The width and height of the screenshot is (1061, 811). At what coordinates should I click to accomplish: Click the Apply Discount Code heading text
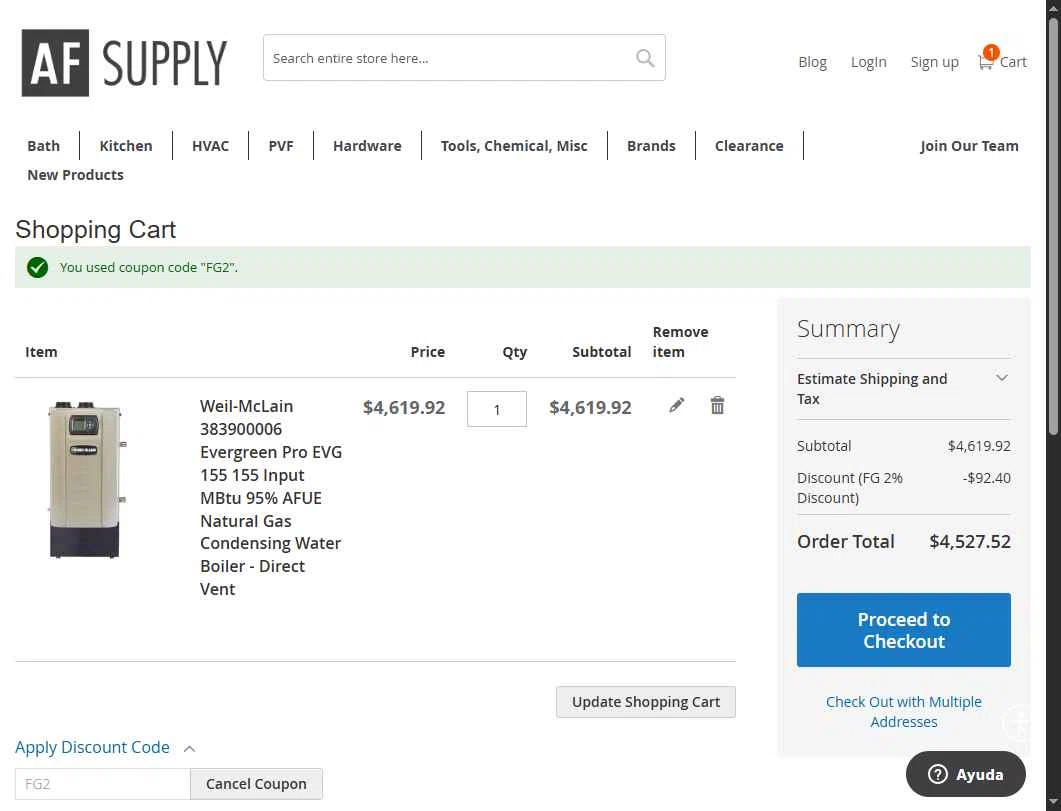tap(93, 747)
